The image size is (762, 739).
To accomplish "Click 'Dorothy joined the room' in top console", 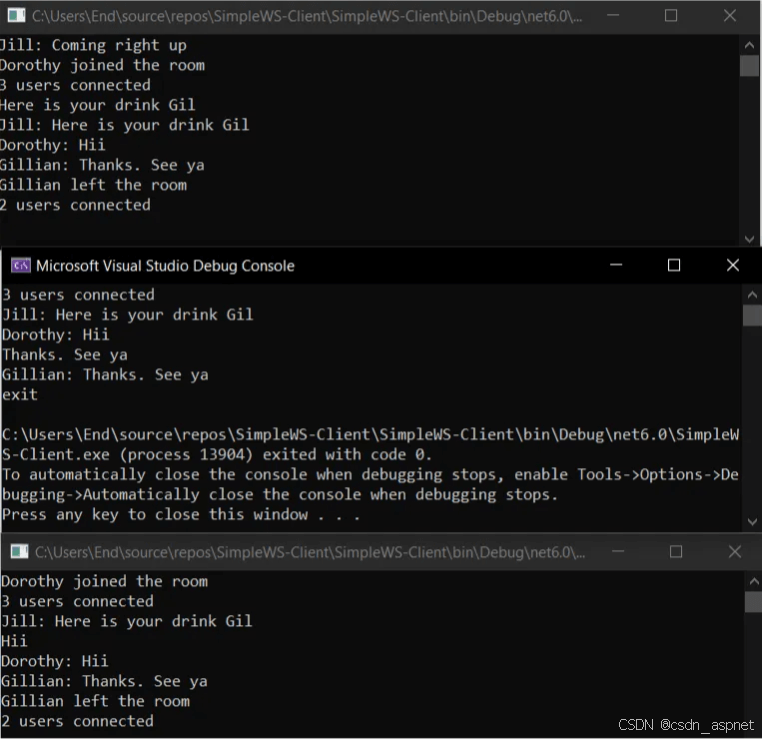I will click(x=103, y=66).
